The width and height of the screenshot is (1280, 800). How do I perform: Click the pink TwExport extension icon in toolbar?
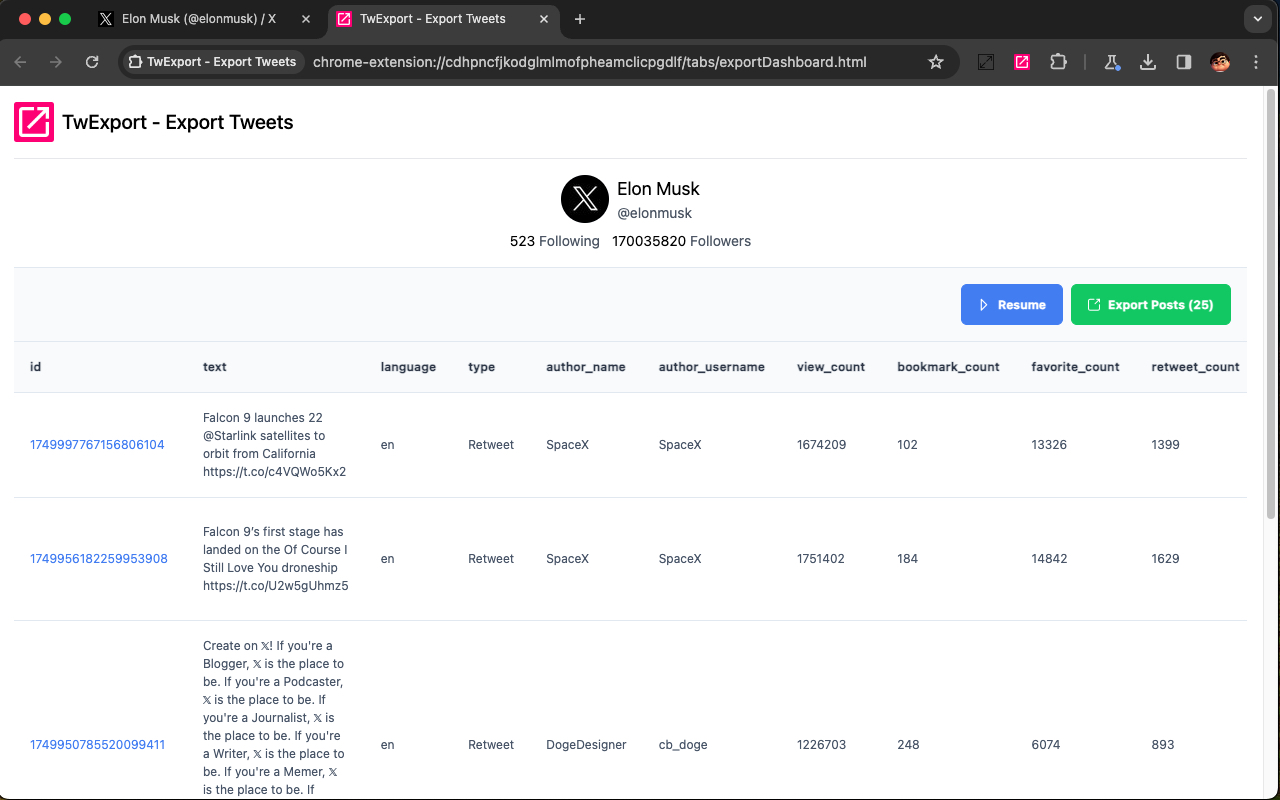click(x=1022, y=62)
